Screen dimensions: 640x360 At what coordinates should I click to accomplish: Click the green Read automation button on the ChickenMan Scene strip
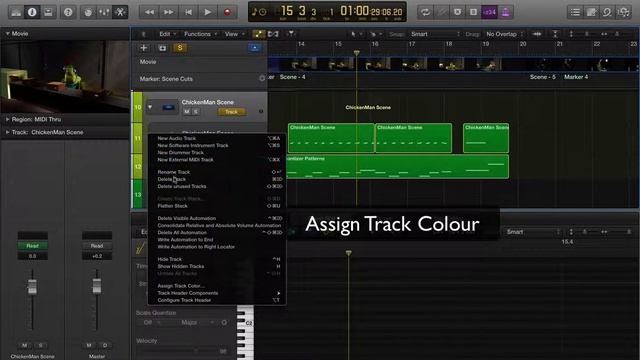[x=32, y=246]
